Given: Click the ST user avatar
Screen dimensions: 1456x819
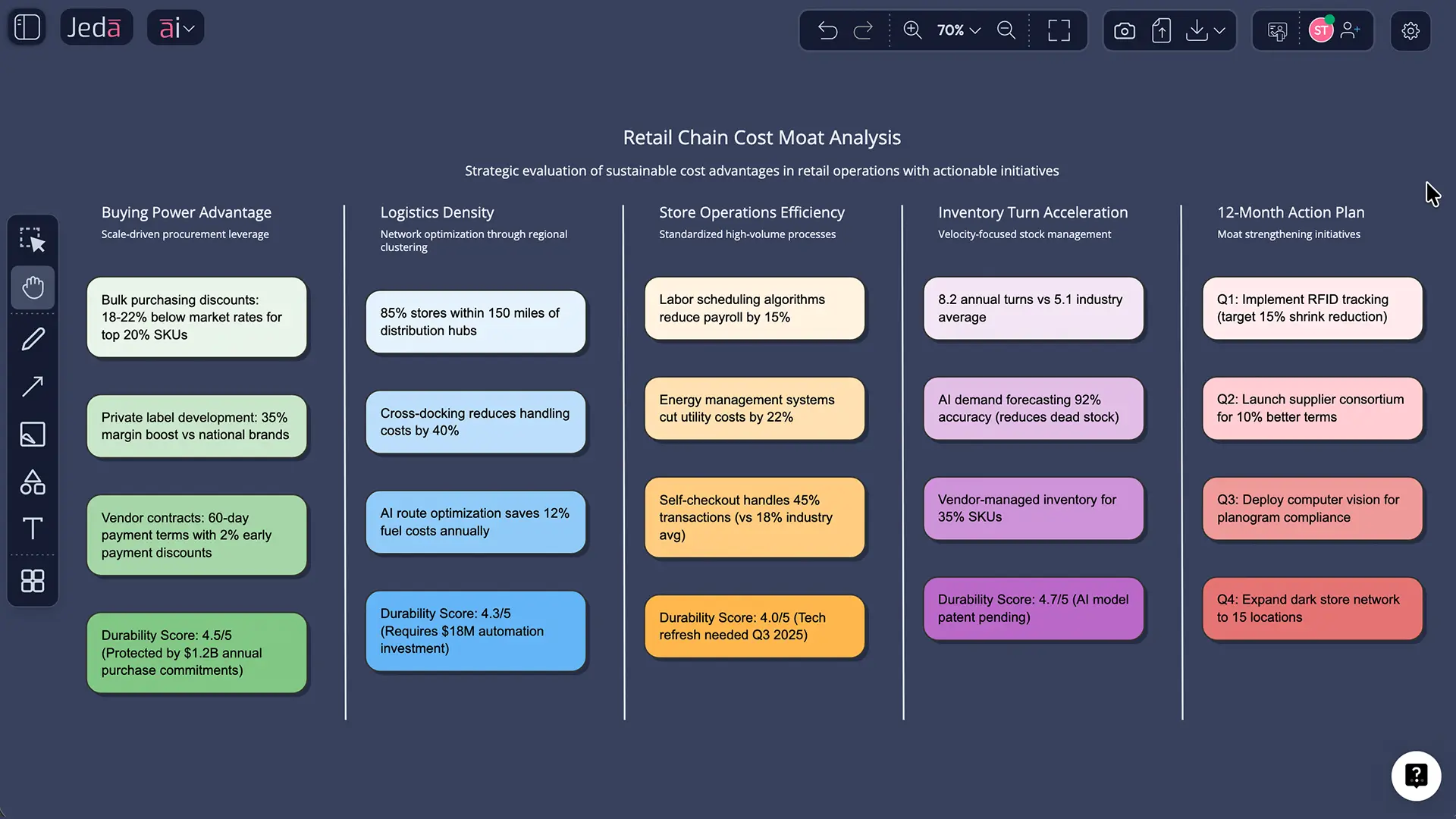Looking at the screenshot, I should (x=1322, y=30).
